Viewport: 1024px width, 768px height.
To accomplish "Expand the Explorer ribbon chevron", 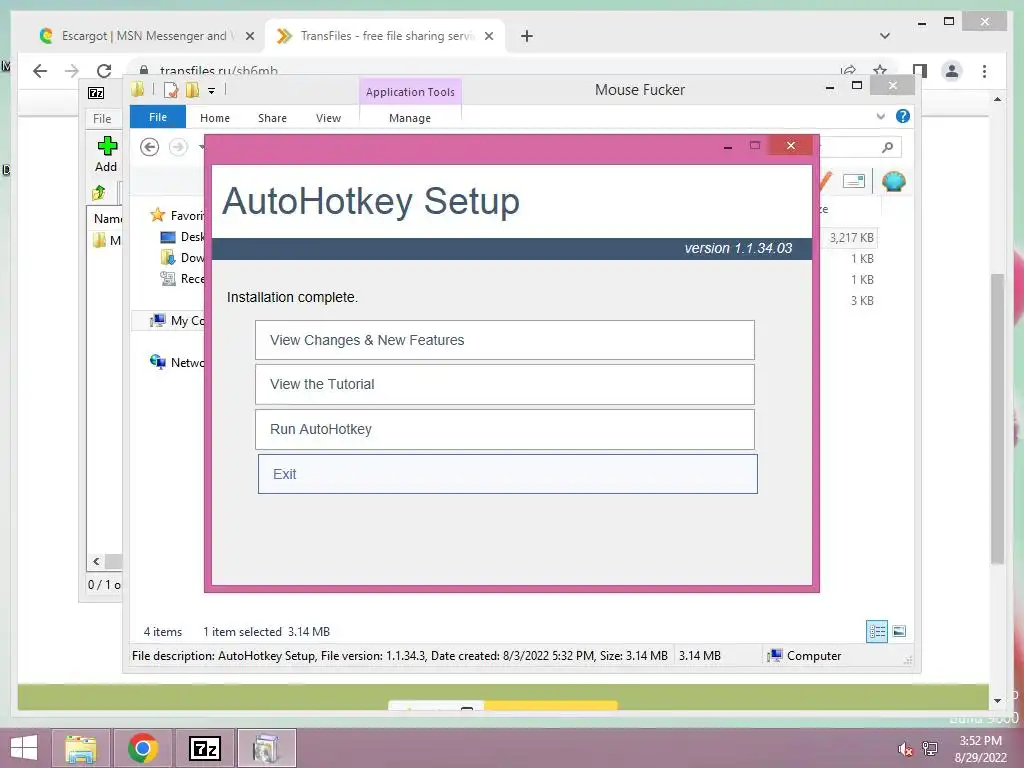I will (x=880, y=116).
